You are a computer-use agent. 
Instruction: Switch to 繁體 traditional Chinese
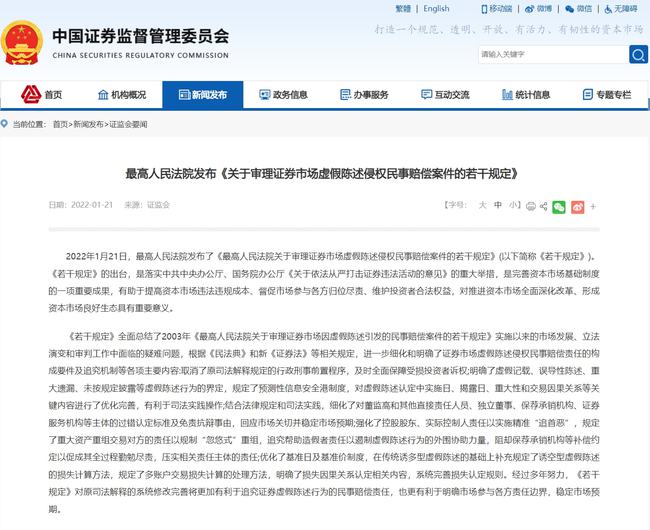403,9
